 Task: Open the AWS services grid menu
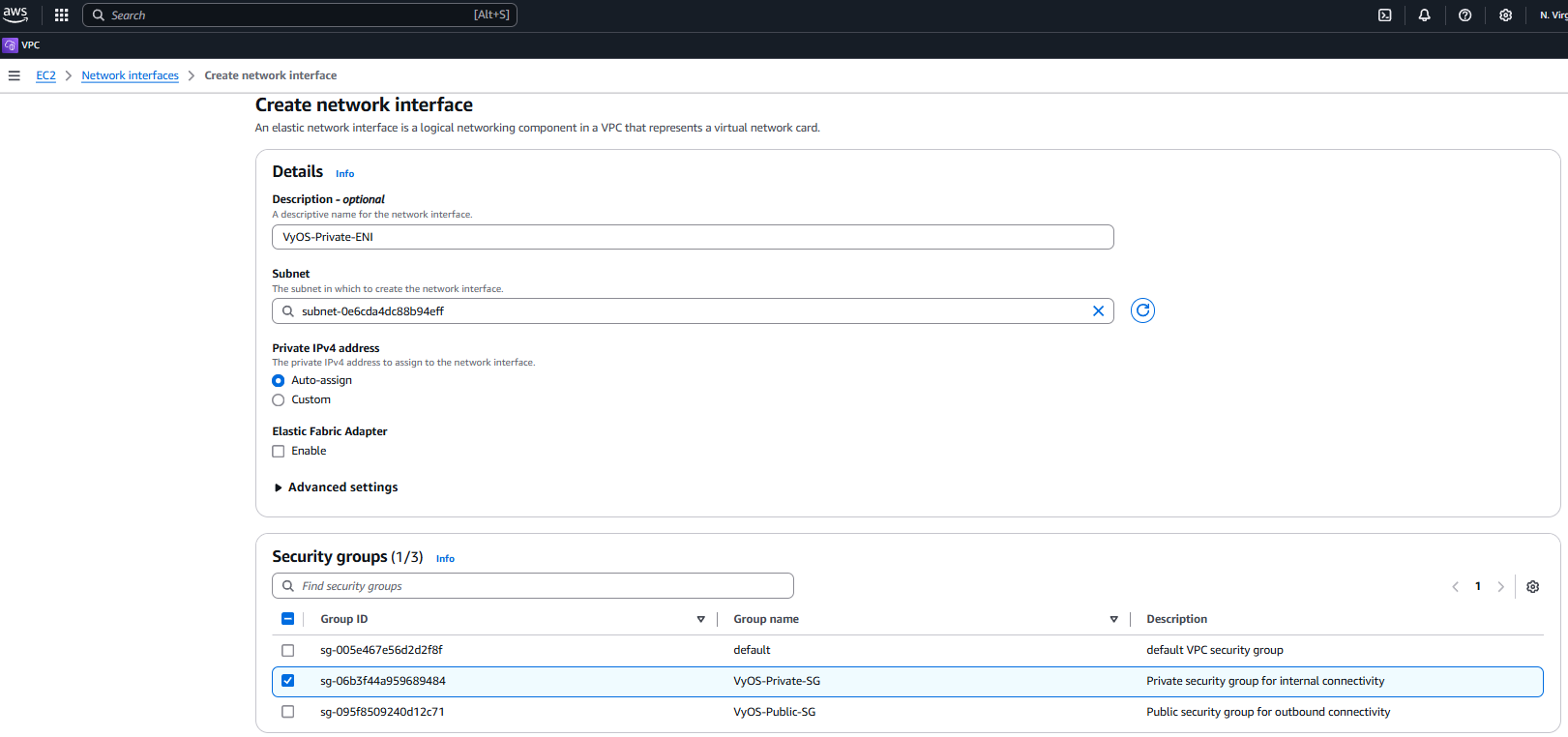coord(62,15)
